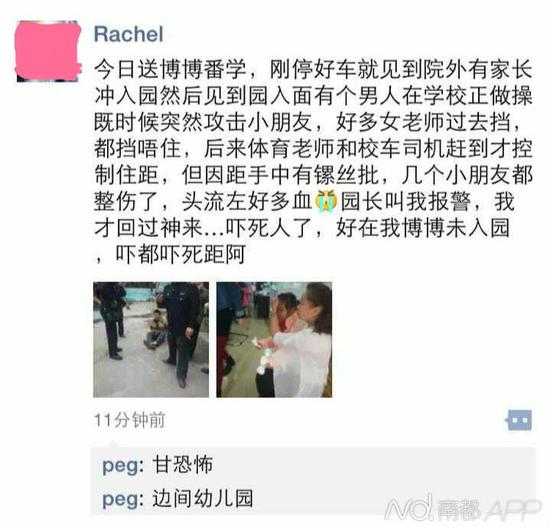Screen dimensions: 550x527
Task: Click the 11分钟前 timestamp
Action: pyautogui.click(x=129, y=420)
